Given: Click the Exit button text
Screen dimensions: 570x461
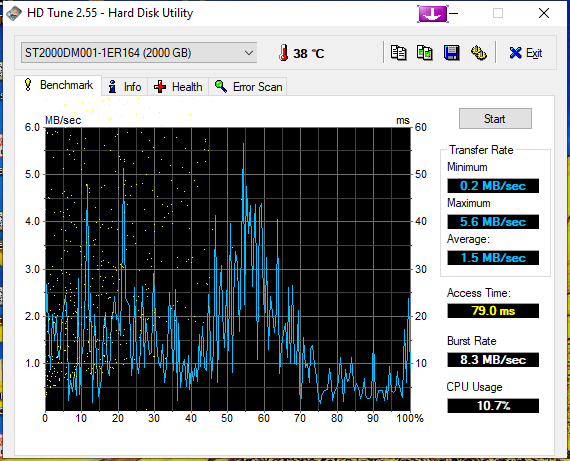Looking at the screenshot, I should coord(534,53).
